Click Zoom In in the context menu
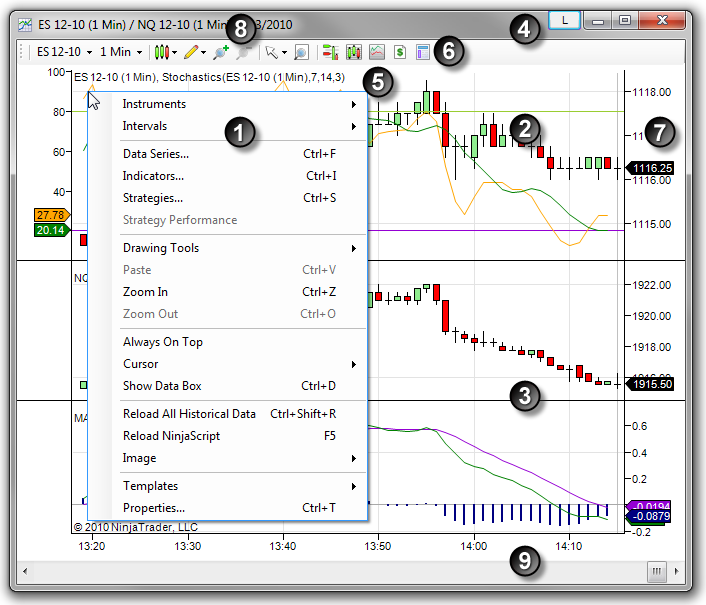The height and width of the screenshot is (605, 706). 145,292
